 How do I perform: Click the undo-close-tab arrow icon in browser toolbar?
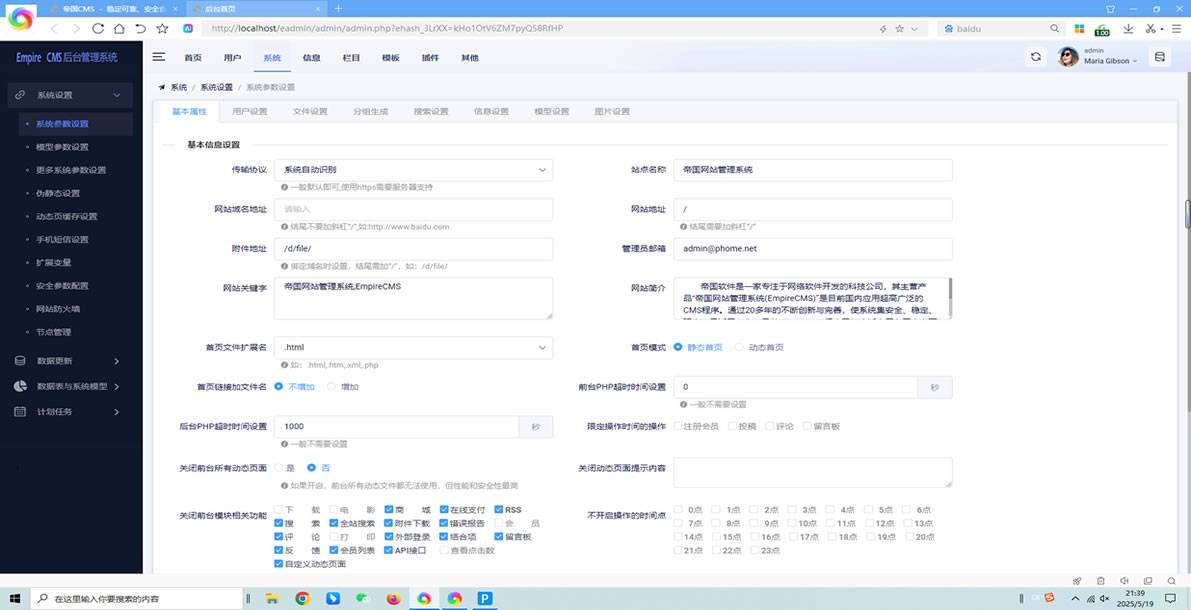pos(140,28)
